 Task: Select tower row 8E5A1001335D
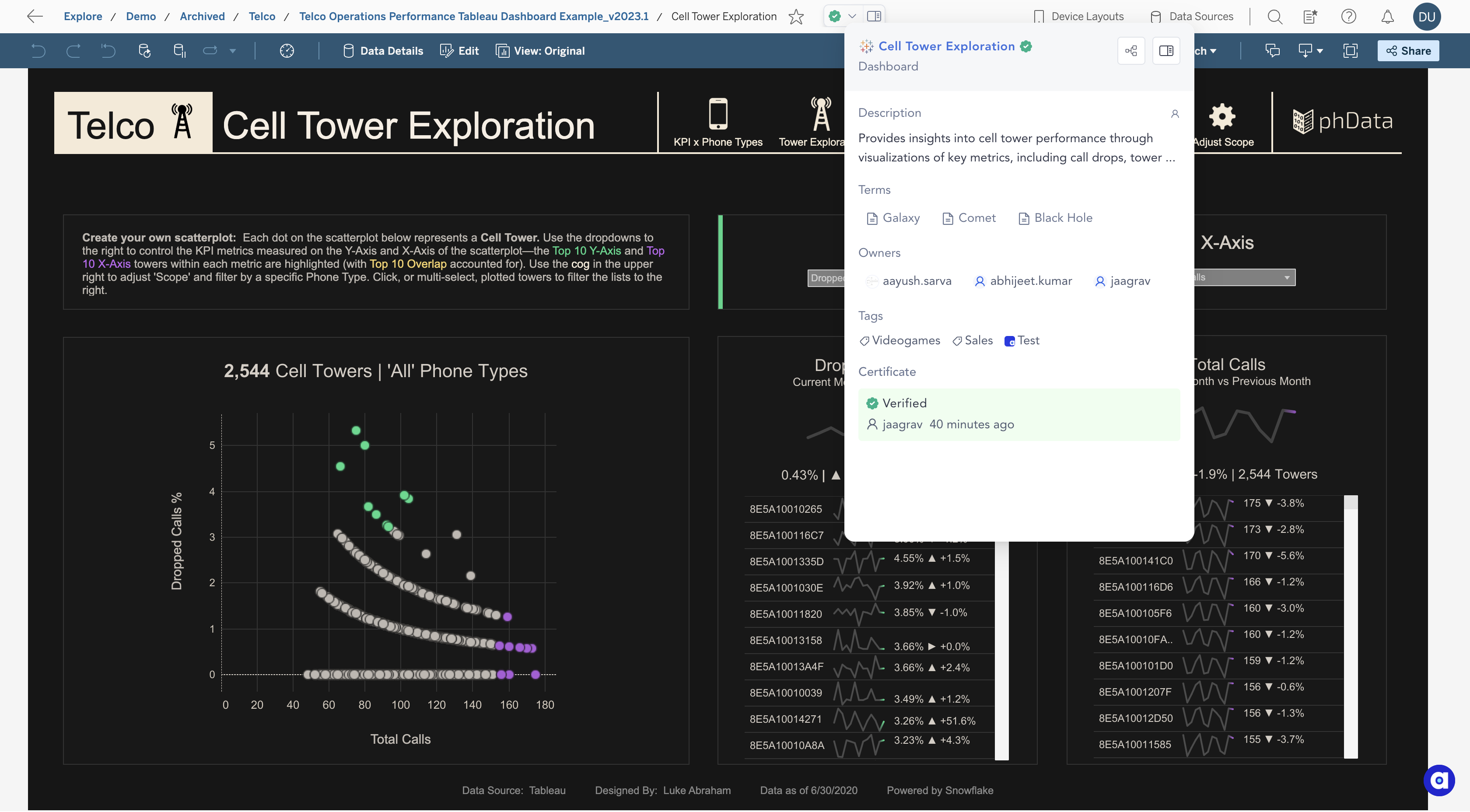pos(869,561)
